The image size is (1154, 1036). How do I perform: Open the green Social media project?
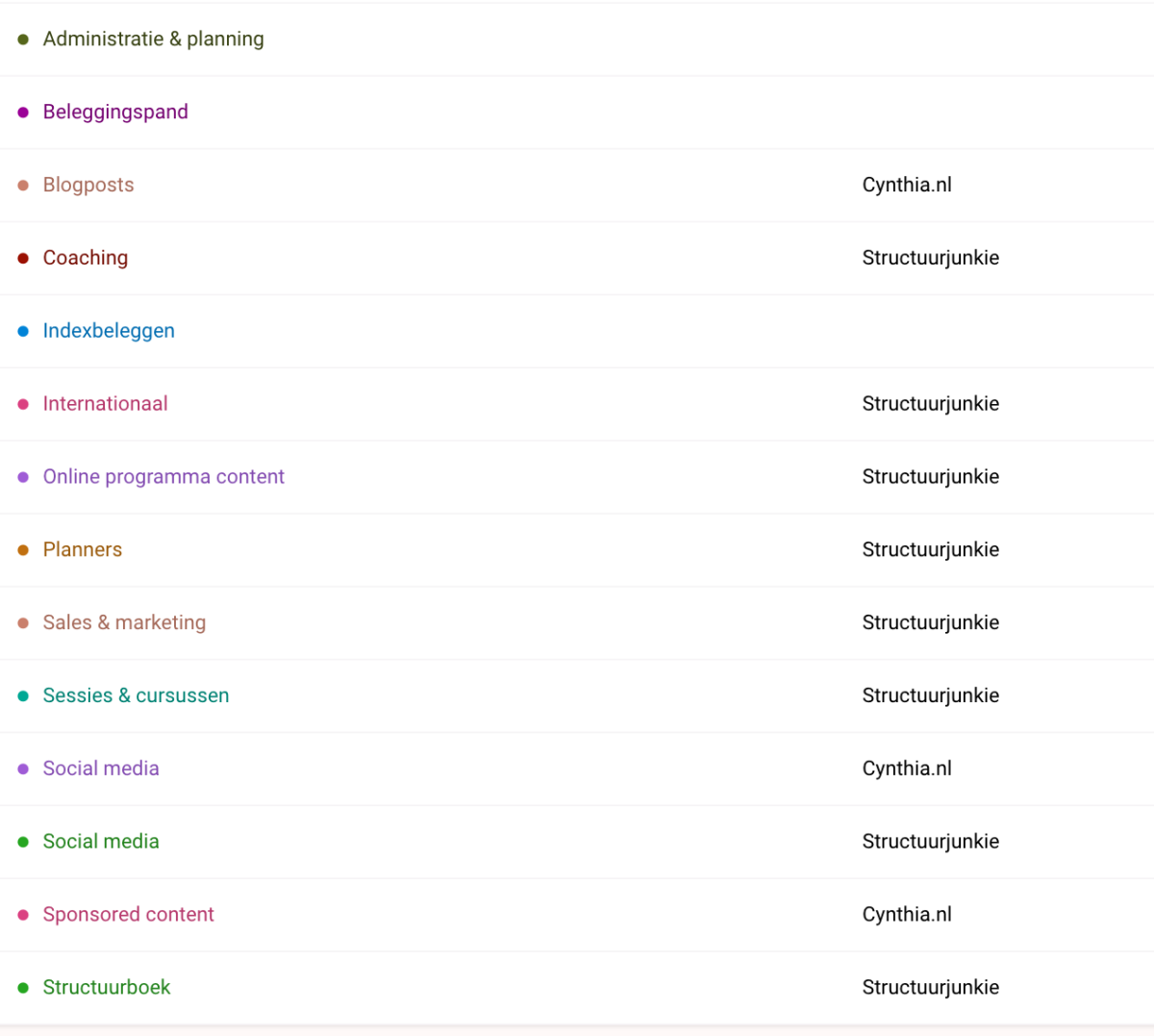(101, 842)
